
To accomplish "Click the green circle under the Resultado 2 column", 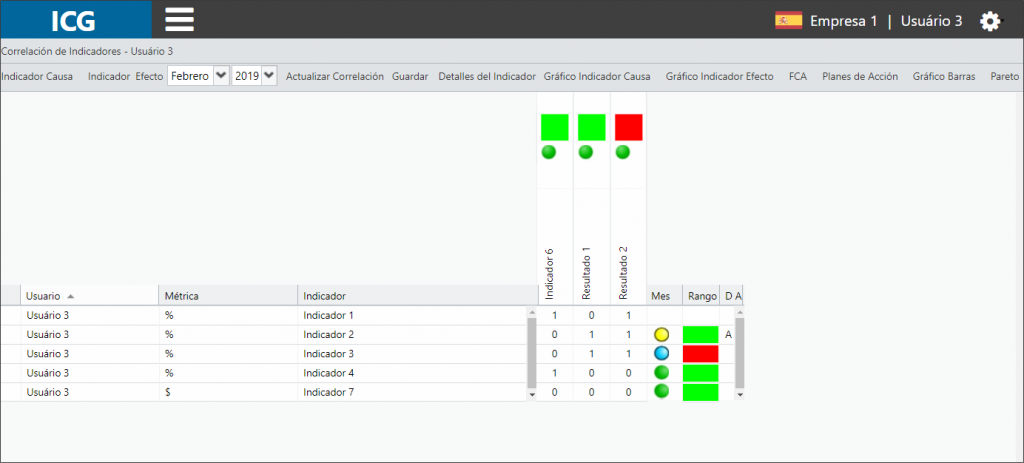I will (623, 152).
